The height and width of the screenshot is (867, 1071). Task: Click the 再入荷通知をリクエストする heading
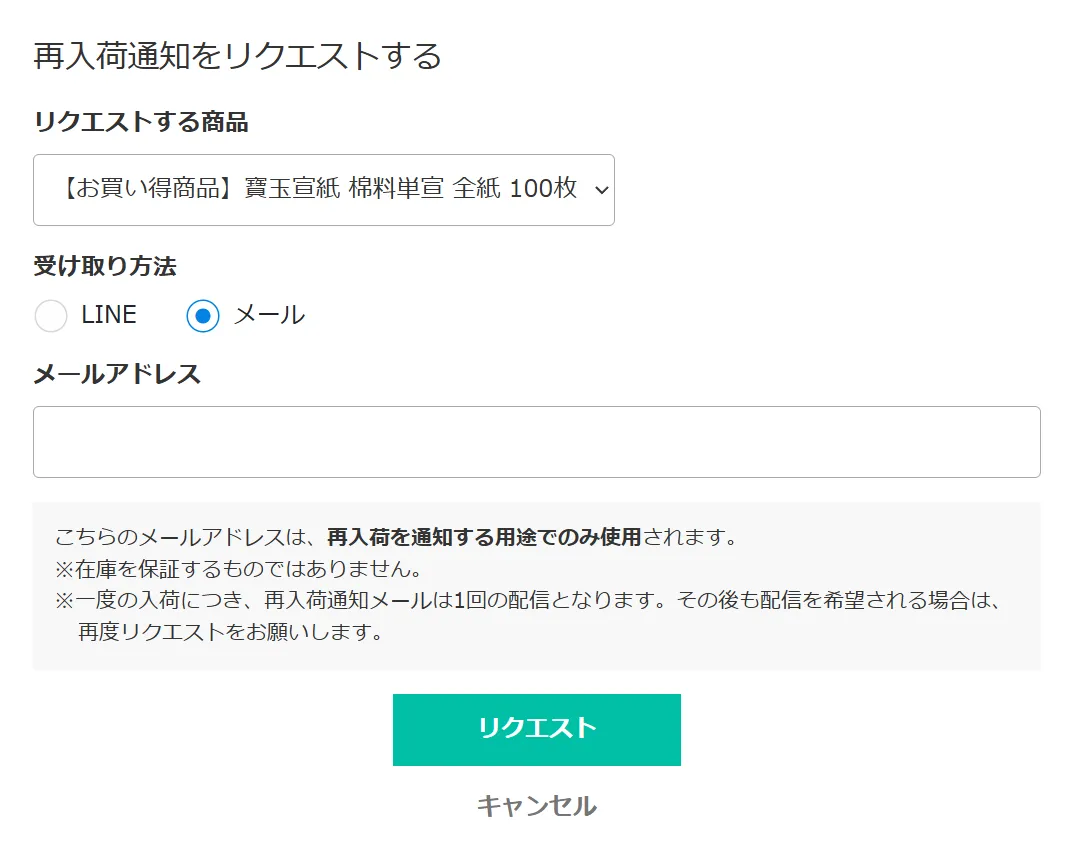[x=238, y=56]
